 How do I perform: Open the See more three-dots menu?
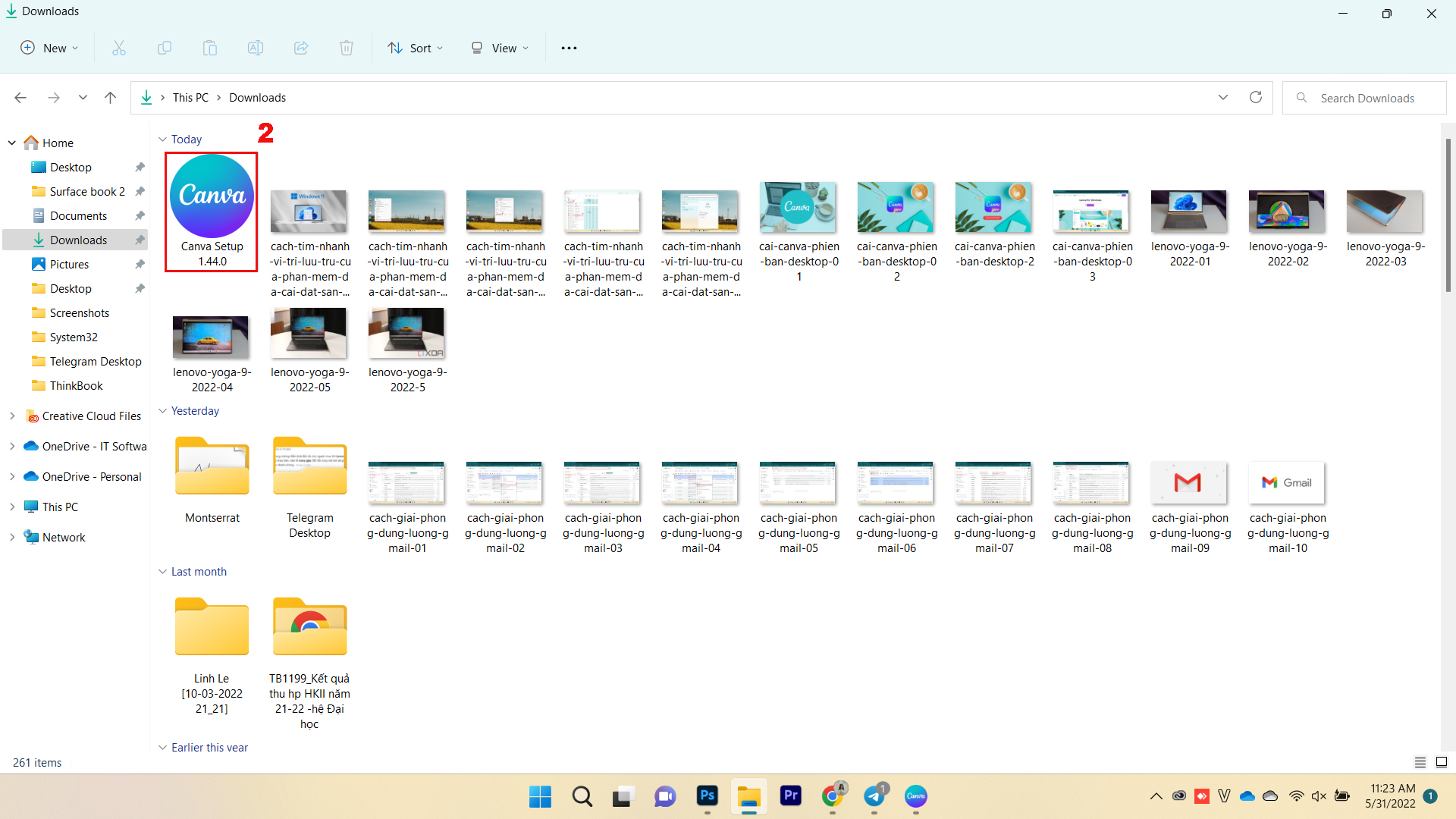[569, 48]
